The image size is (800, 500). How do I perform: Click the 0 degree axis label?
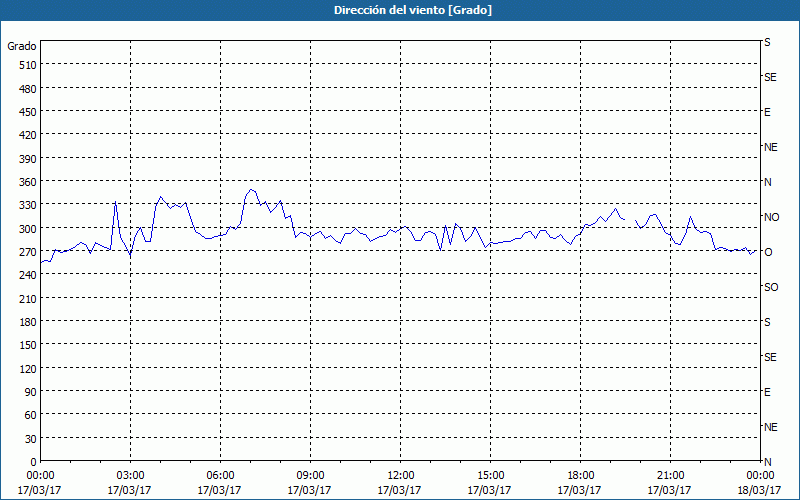point(34,462)
